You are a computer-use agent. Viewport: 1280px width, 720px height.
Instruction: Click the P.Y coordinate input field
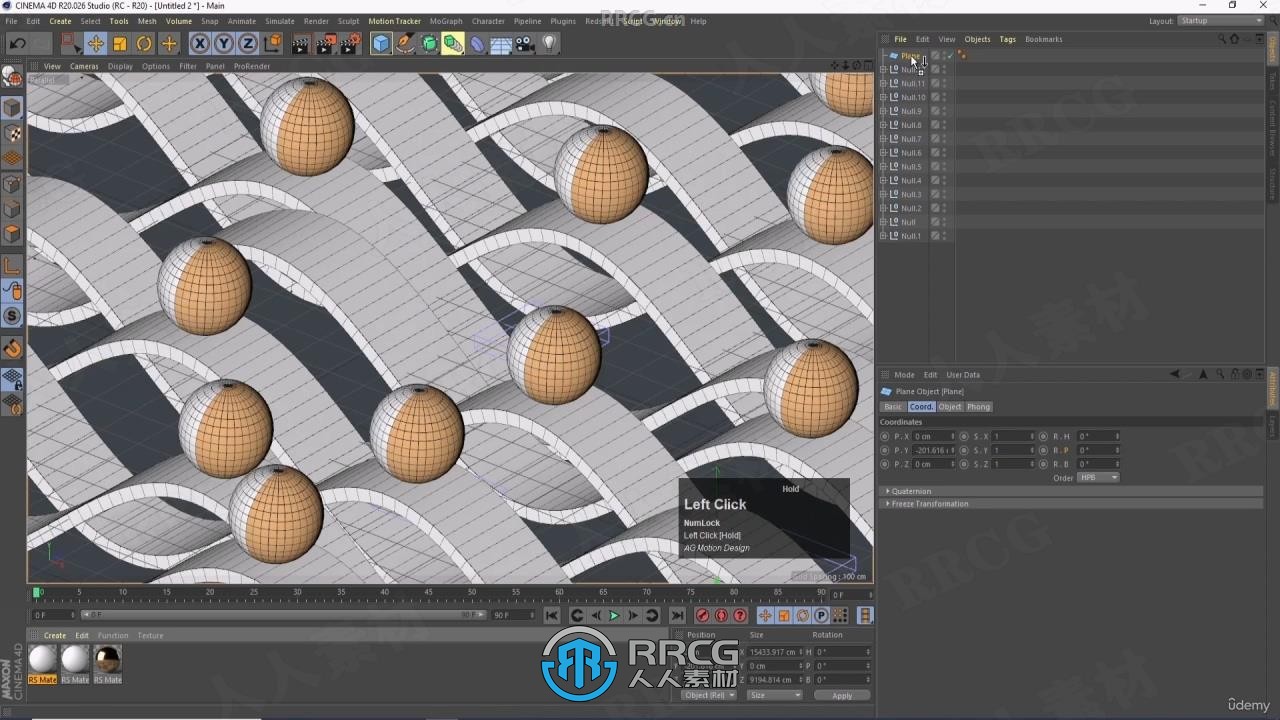(935, 450)
